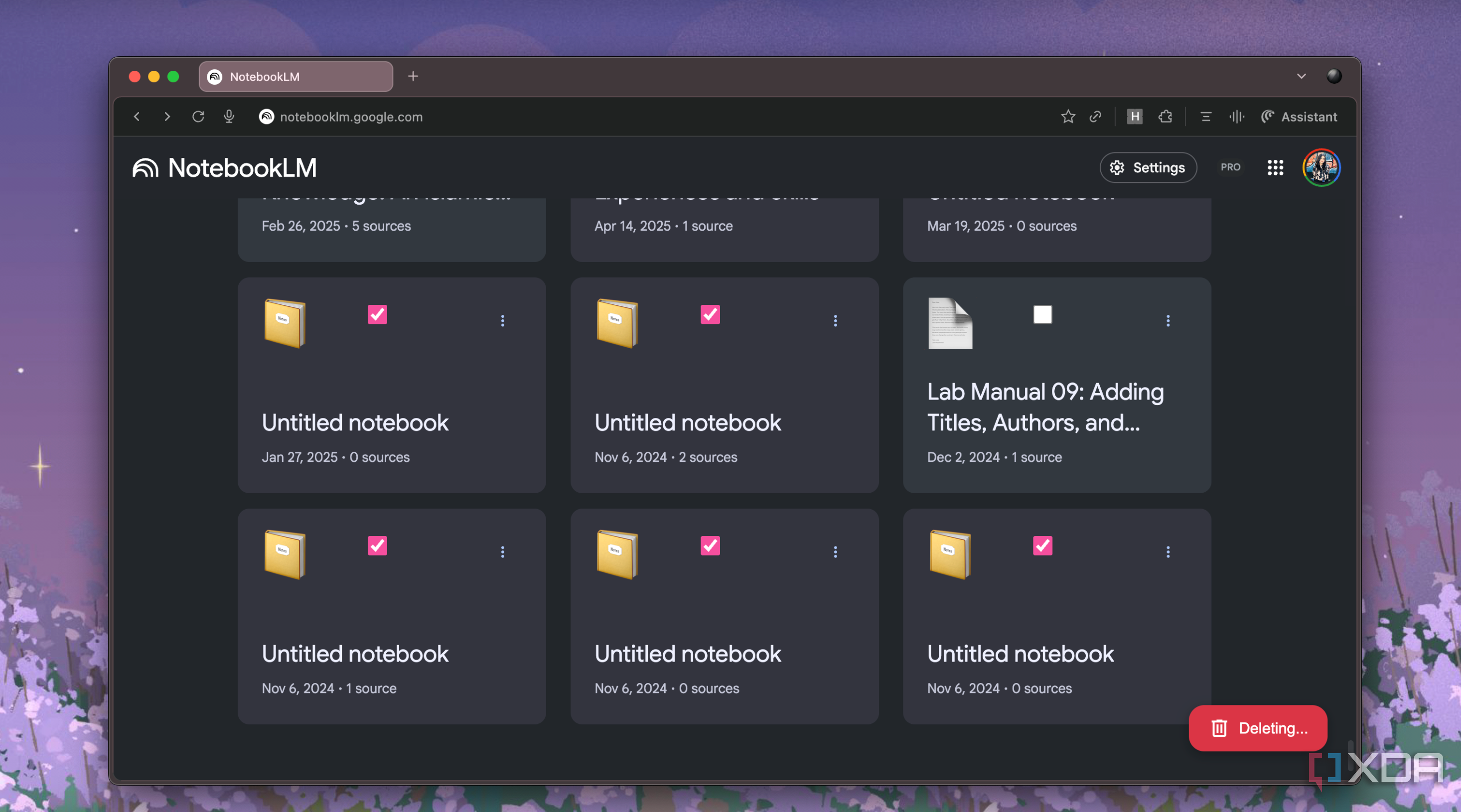The width and height of the screenshot is (1461, 812).
Task: Uncheck the Nov 6, 2024 1 source notebook checkbox
Action: pos(377,545)
